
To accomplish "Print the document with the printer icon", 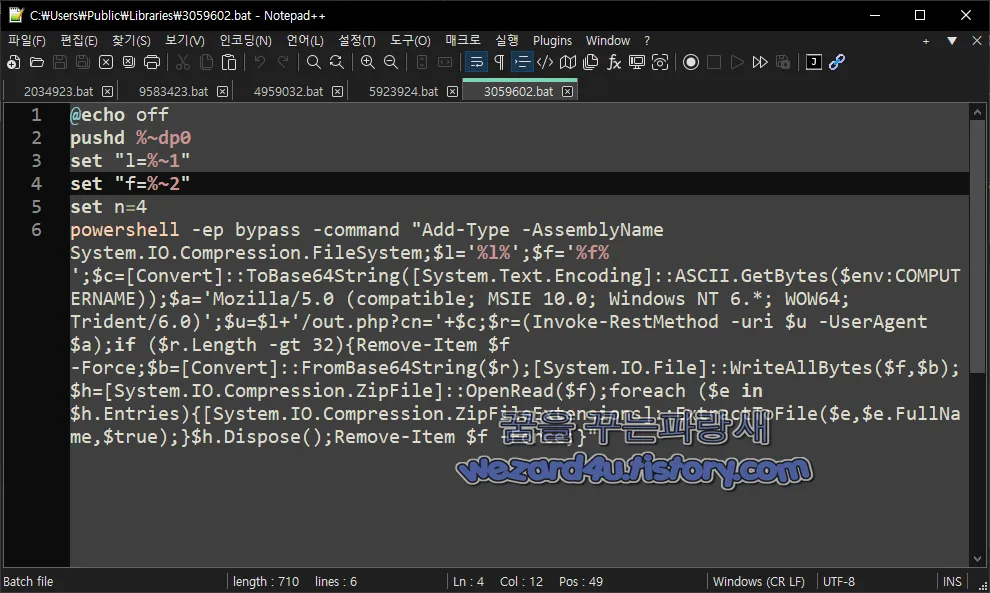I will coord(152,62).
